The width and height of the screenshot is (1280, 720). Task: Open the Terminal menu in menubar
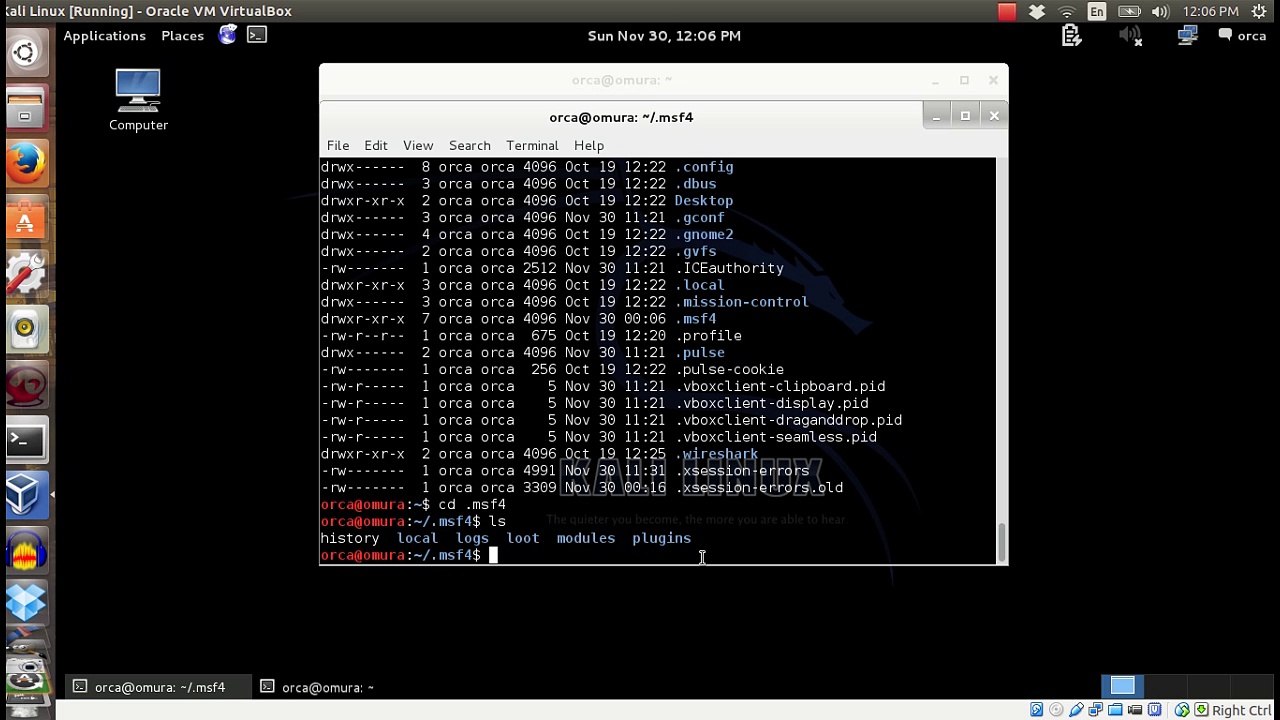[532, 146]
